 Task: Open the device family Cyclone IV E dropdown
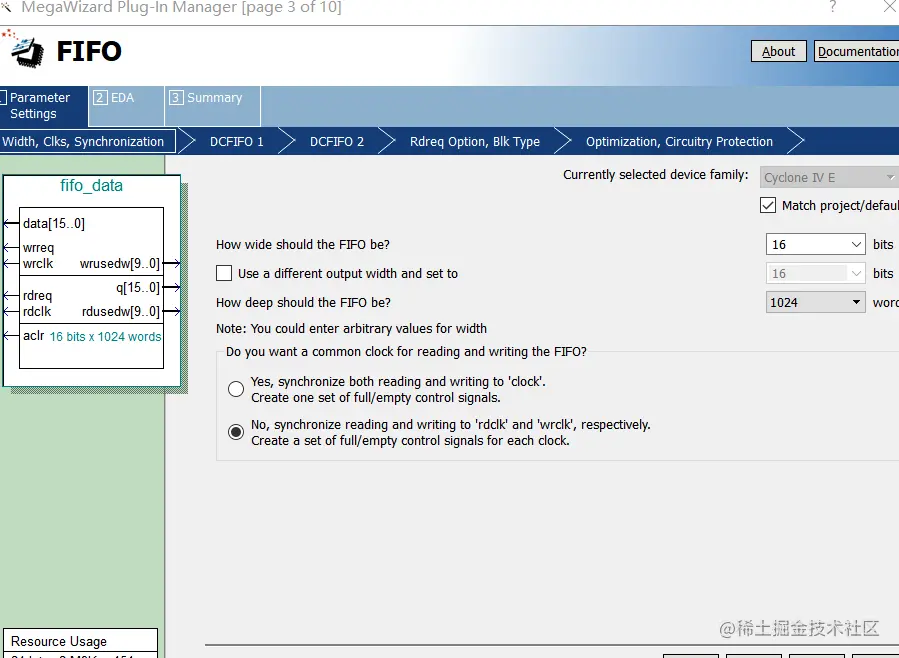pyautogui.click(x=828, y=178)
